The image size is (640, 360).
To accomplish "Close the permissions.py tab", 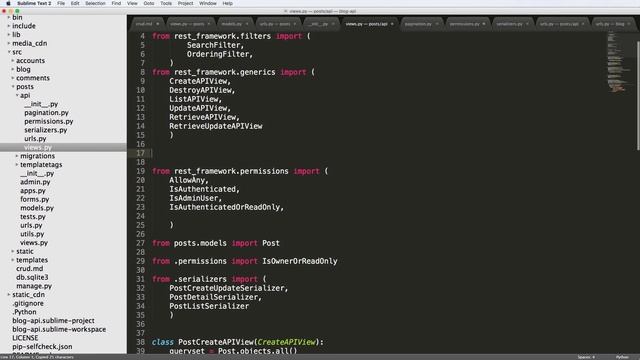I will coord(484,24).
